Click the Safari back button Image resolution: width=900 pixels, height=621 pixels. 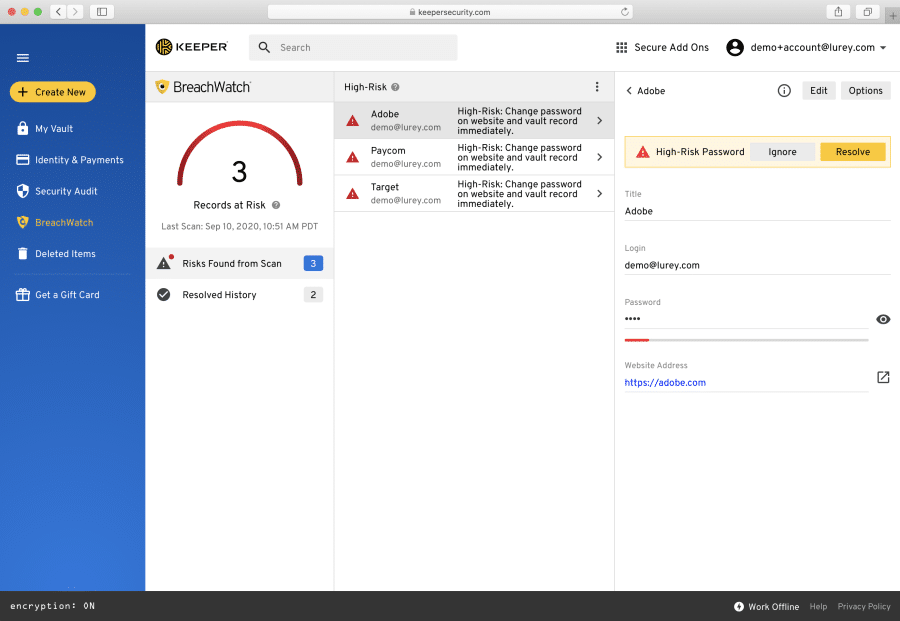pos(58,11)
